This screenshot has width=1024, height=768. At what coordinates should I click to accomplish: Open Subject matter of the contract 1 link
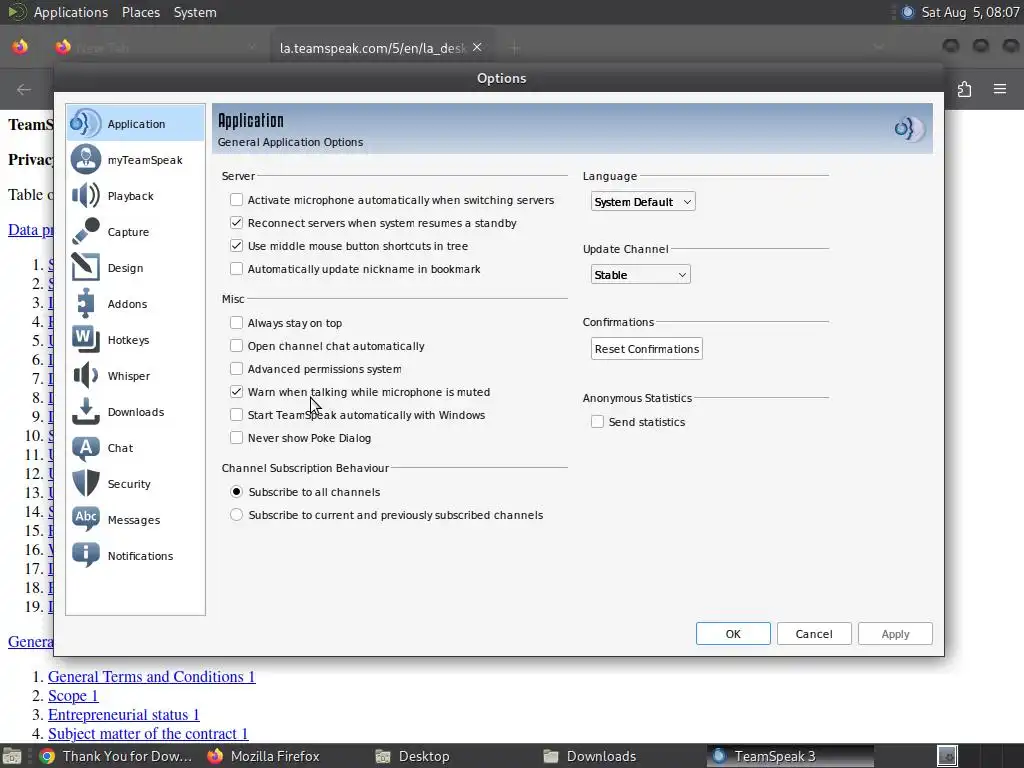(148, 733)
